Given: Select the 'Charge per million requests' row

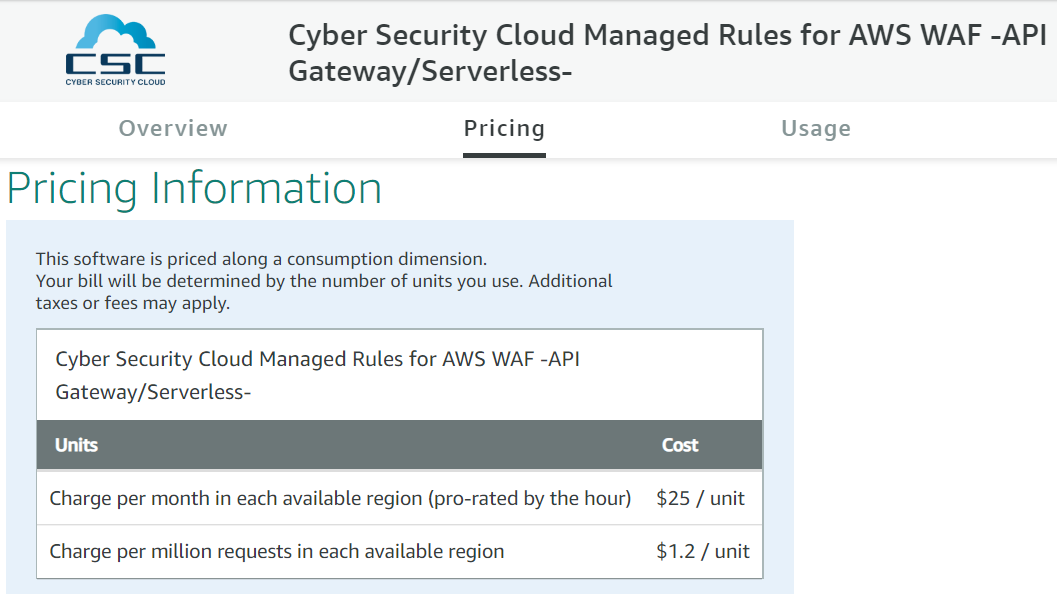Looking at the screenshot, I should [276, 551].
